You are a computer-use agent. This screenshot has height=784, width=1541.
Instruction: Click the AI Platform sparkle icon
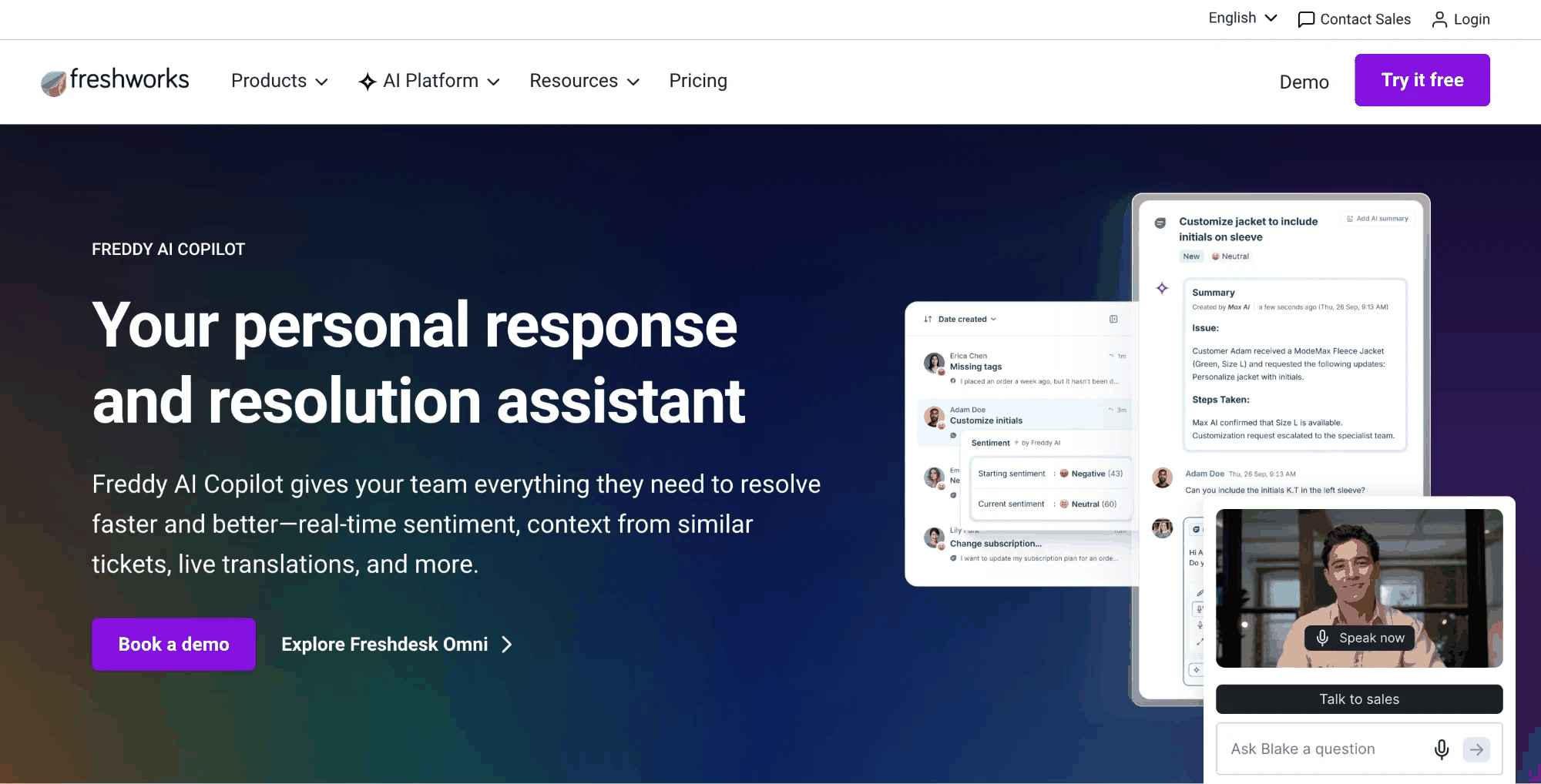[368, 82]
